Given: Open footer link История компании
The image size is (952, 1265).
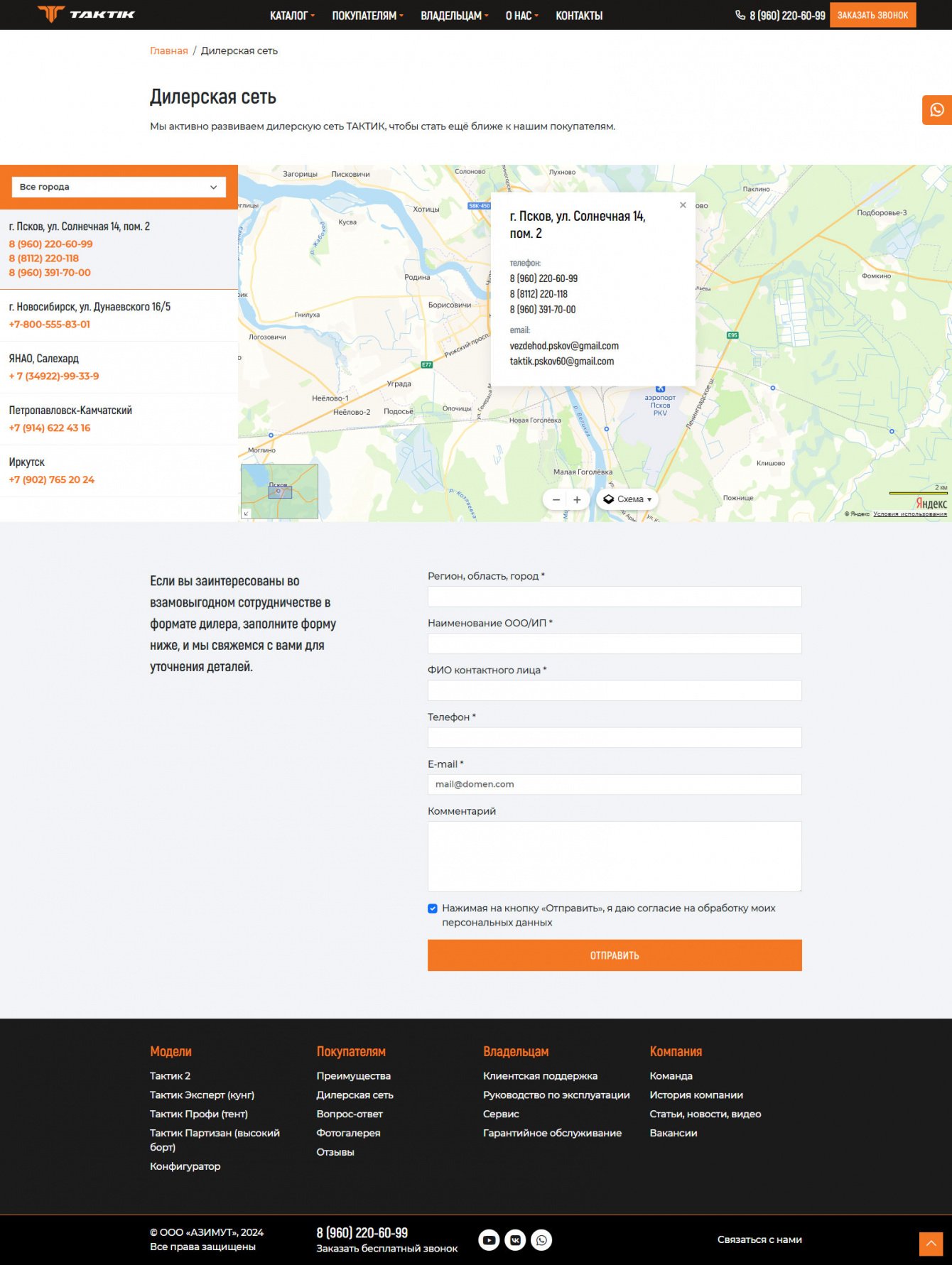Looking at the screenshot, I should pyautogui.click(x=696, y=1095).
